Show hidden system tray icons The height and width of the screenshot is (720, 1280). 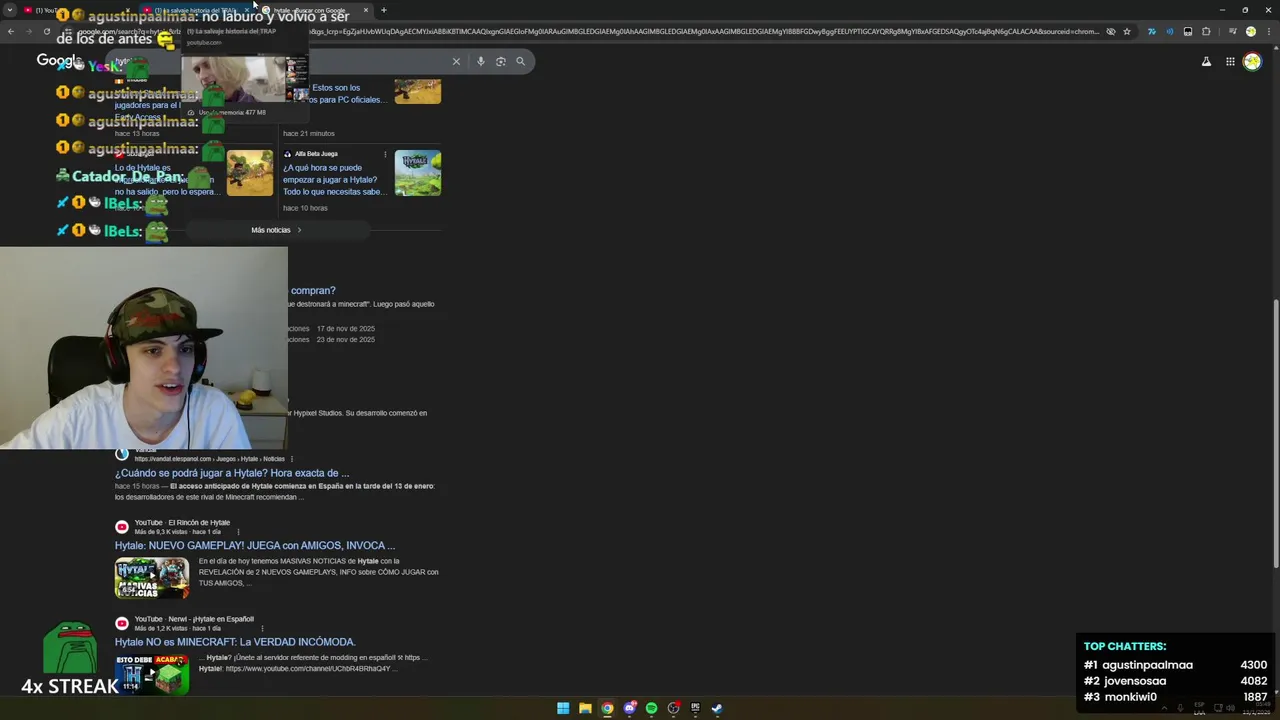(1164, 708)
